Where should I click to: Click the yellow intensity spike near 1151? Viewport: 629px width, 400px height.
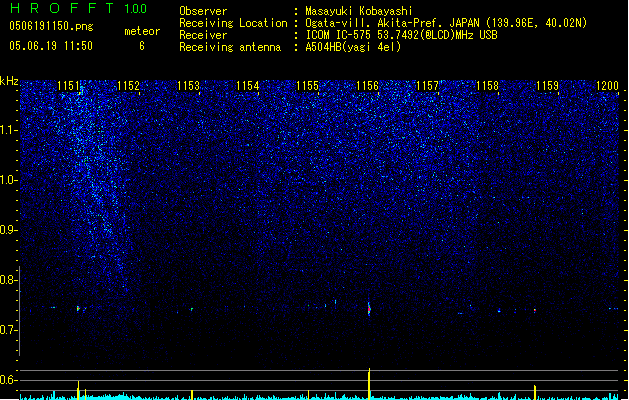78,390
